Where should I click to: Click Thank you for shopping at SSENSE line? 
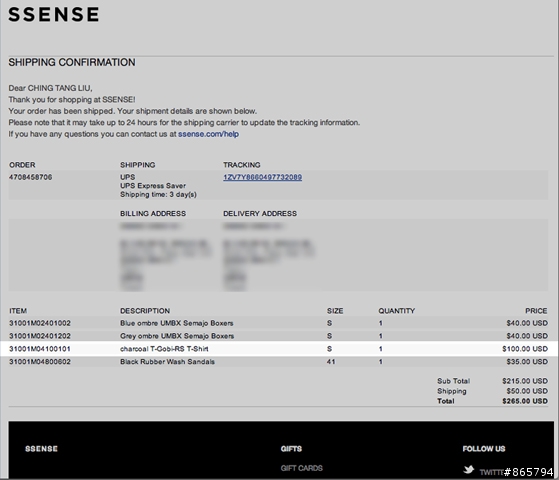pos(72,99)
